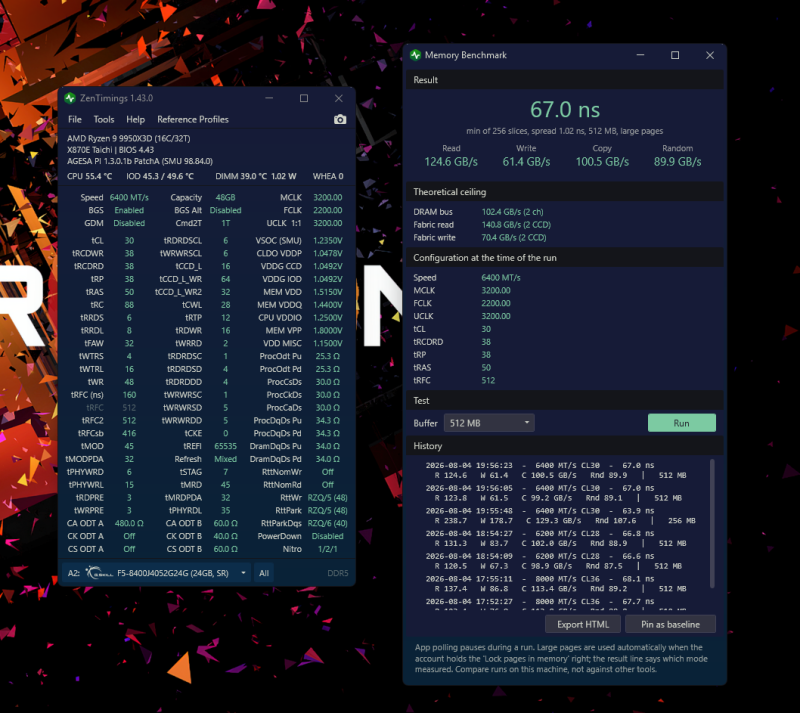Click the 6400 MT/s Speed value in ZenTimings
This screenshot has height=713, width=800.
(x=129, y=198)
